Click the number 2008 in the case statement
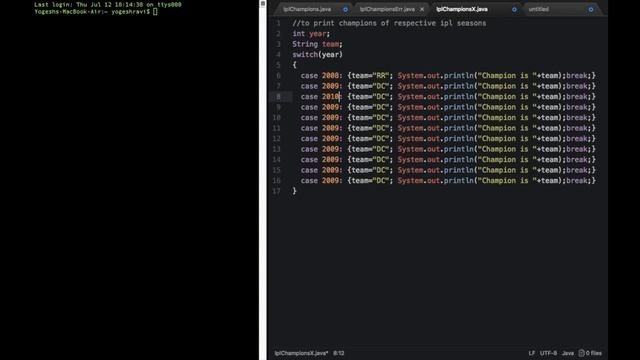The width and height of the screenshot is (640, 360). [330, 76]
